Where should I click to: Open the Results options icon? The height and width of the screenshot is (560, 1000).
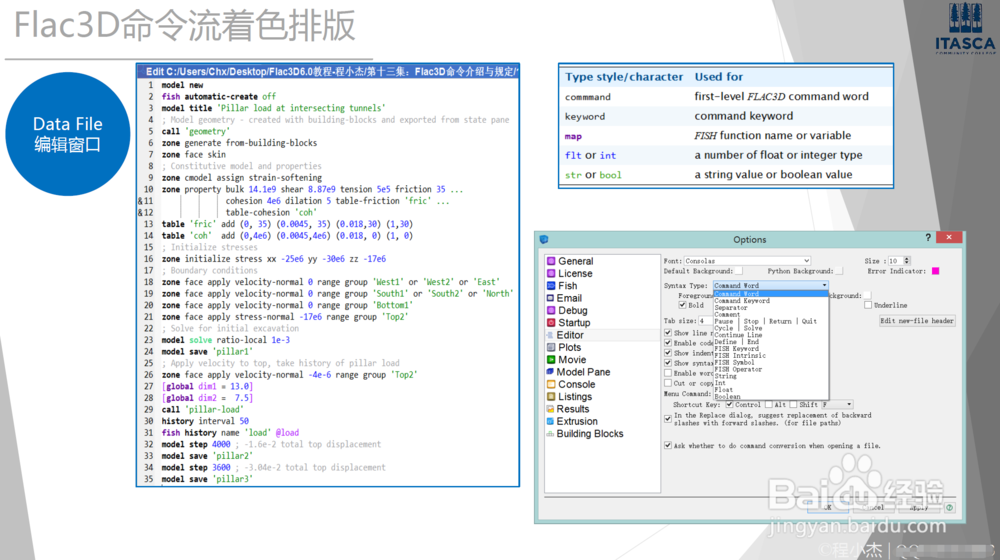550,409
